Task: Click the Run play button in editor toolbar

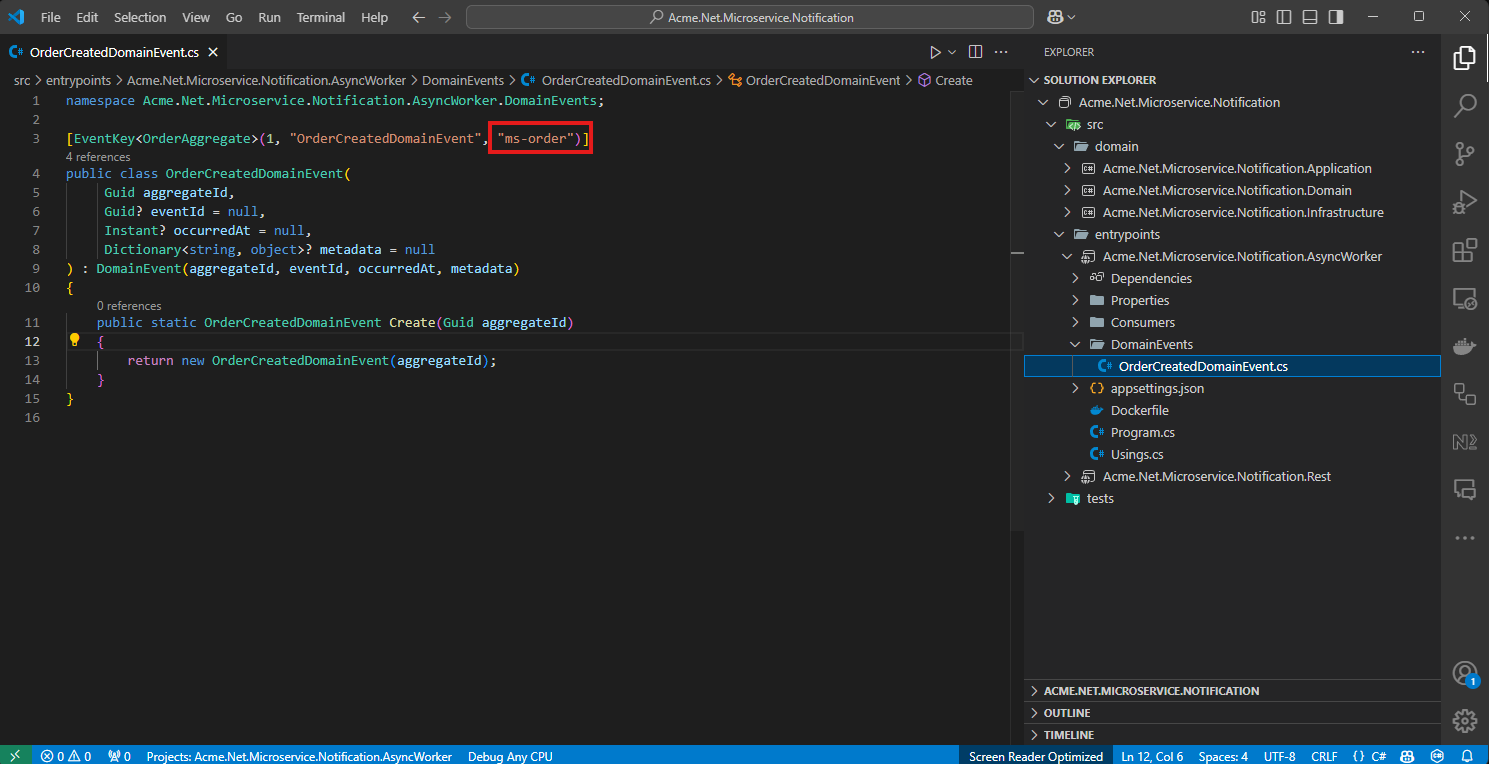Action: pos(935,52)
